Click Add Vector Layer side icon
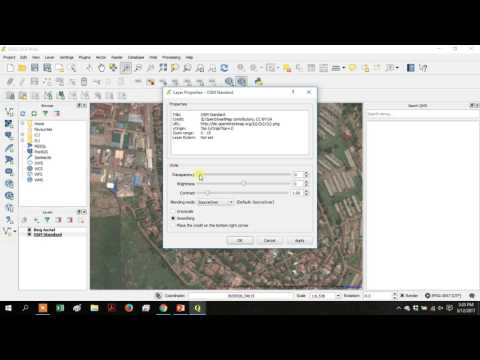The image size is (480, 360). pyautogui.click(x=9, y=112)
